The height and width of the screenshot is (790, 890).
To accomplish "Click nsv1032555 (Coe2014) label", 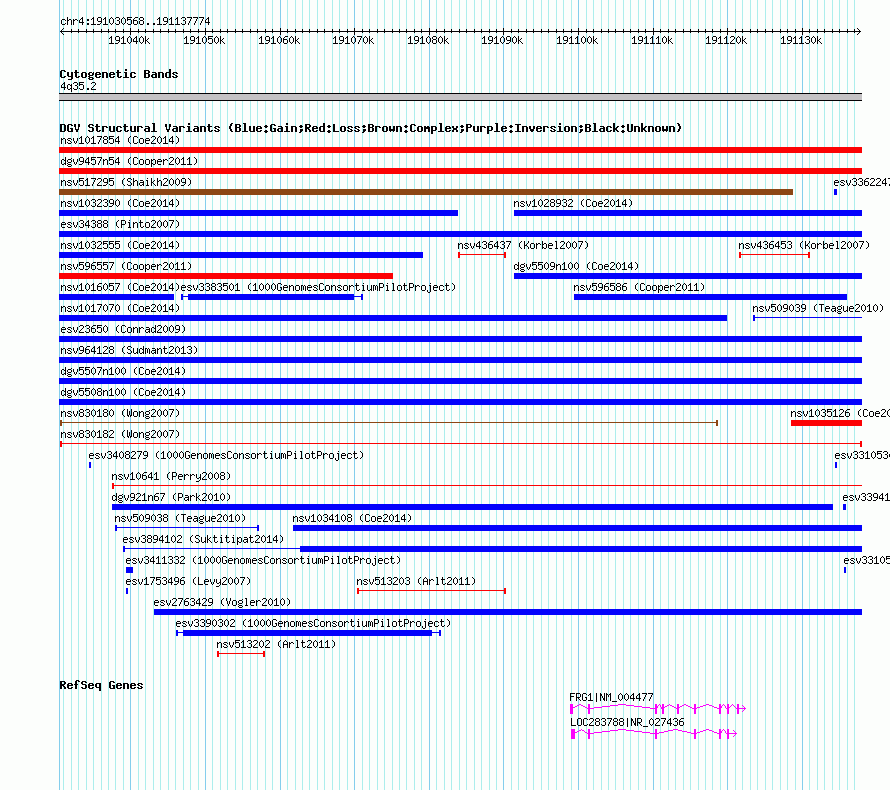I will coord(120,245).
